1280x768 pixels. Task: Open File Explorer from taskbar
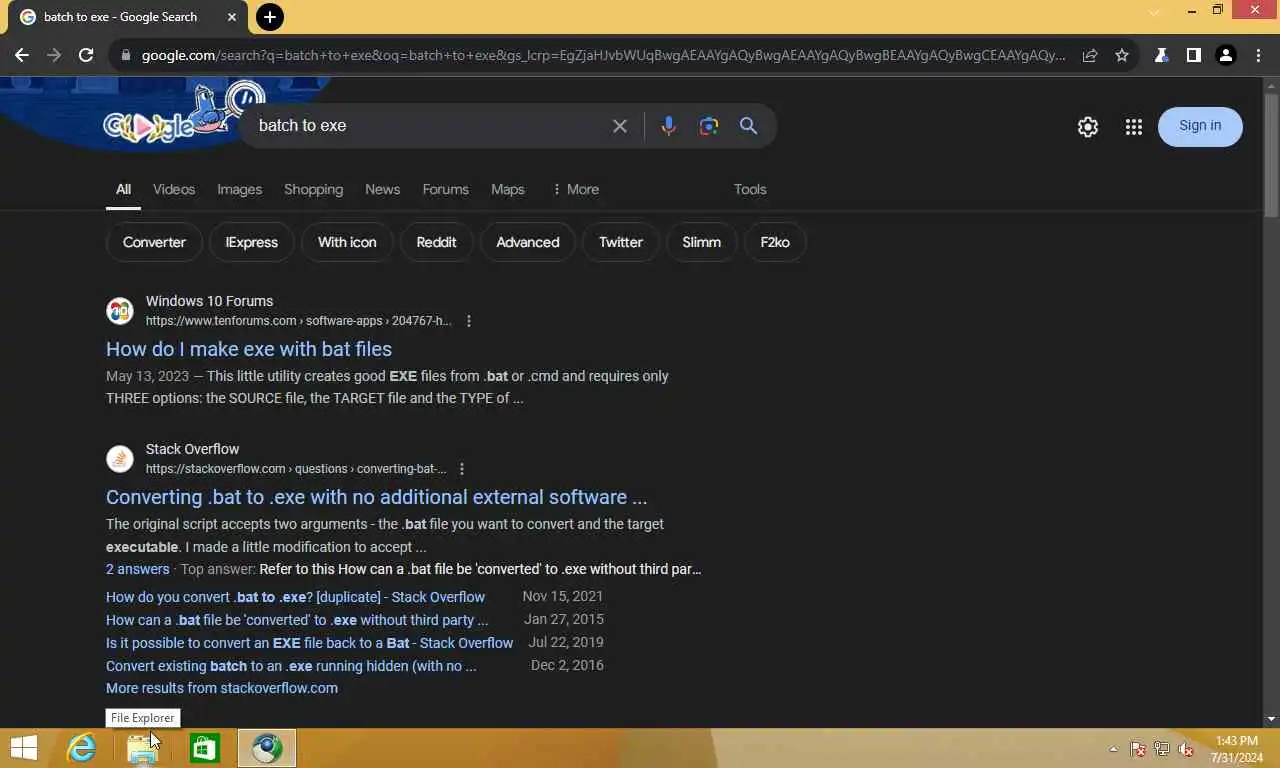(142, 748)
